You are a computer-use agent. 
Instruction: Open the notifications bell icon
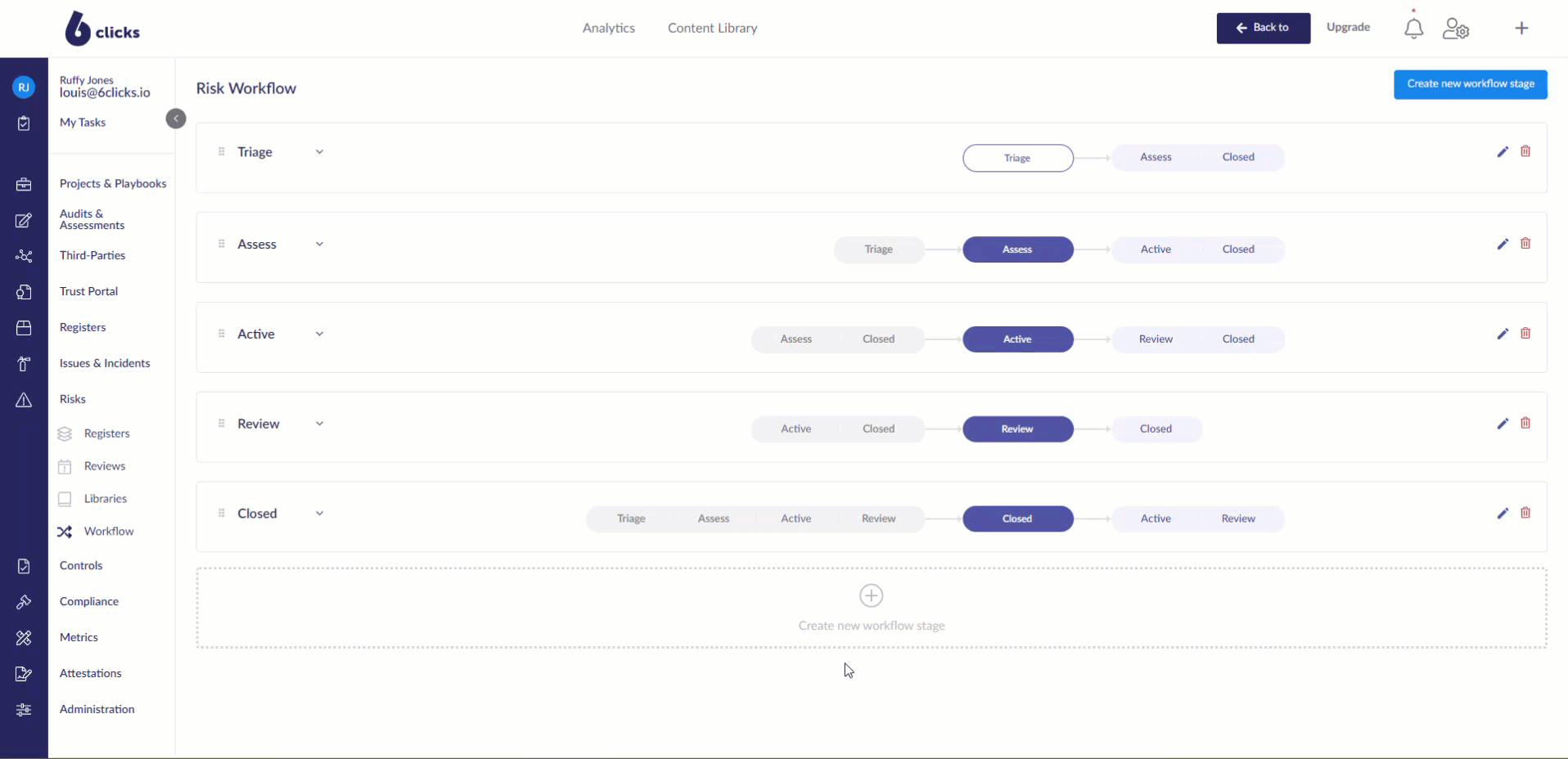pos(1413,29)
